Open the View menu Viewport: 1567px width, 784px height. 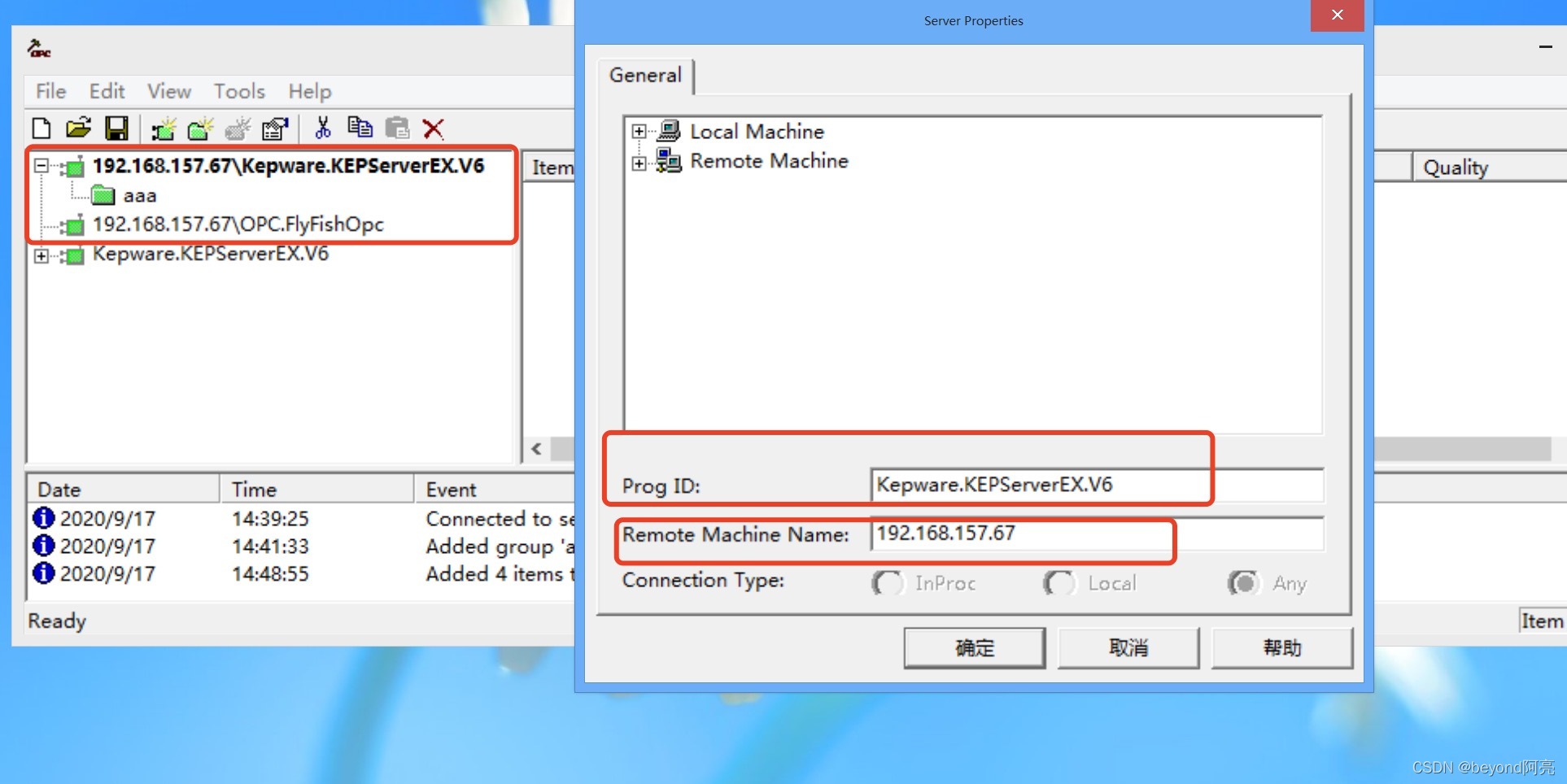169,91
